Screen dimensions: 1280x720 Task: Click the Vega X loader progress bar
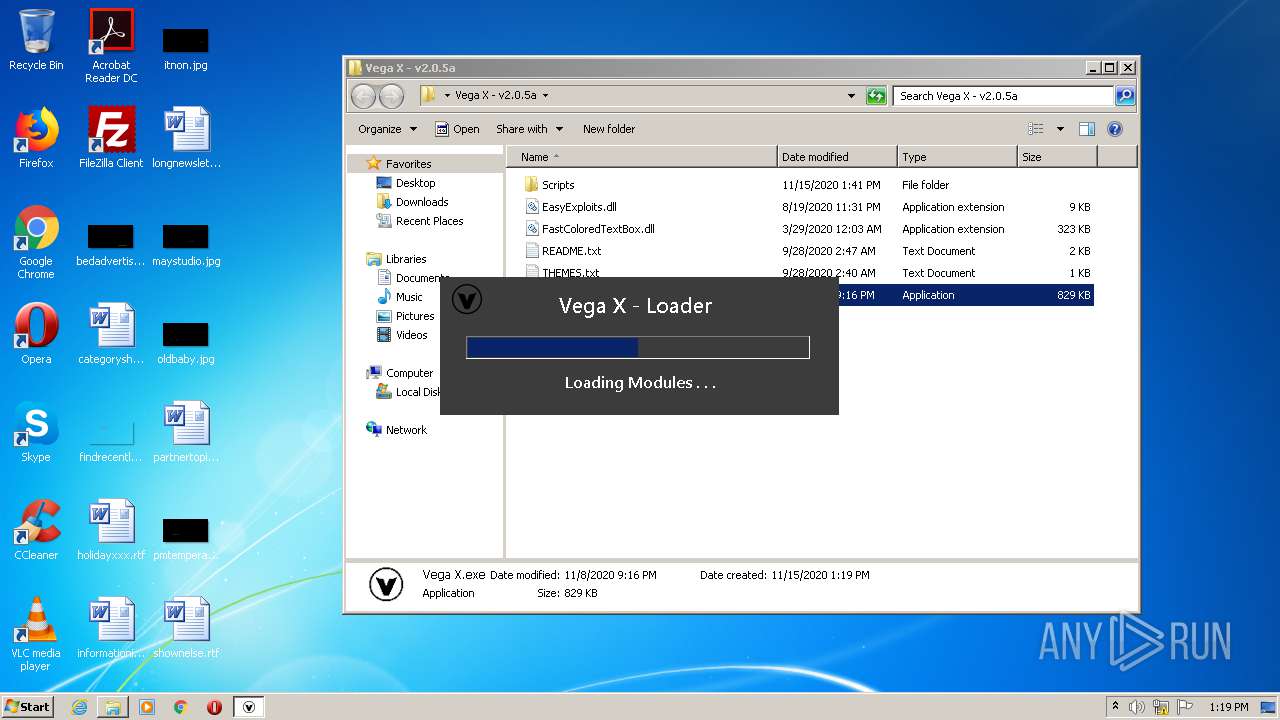click(x=638, y=347)
